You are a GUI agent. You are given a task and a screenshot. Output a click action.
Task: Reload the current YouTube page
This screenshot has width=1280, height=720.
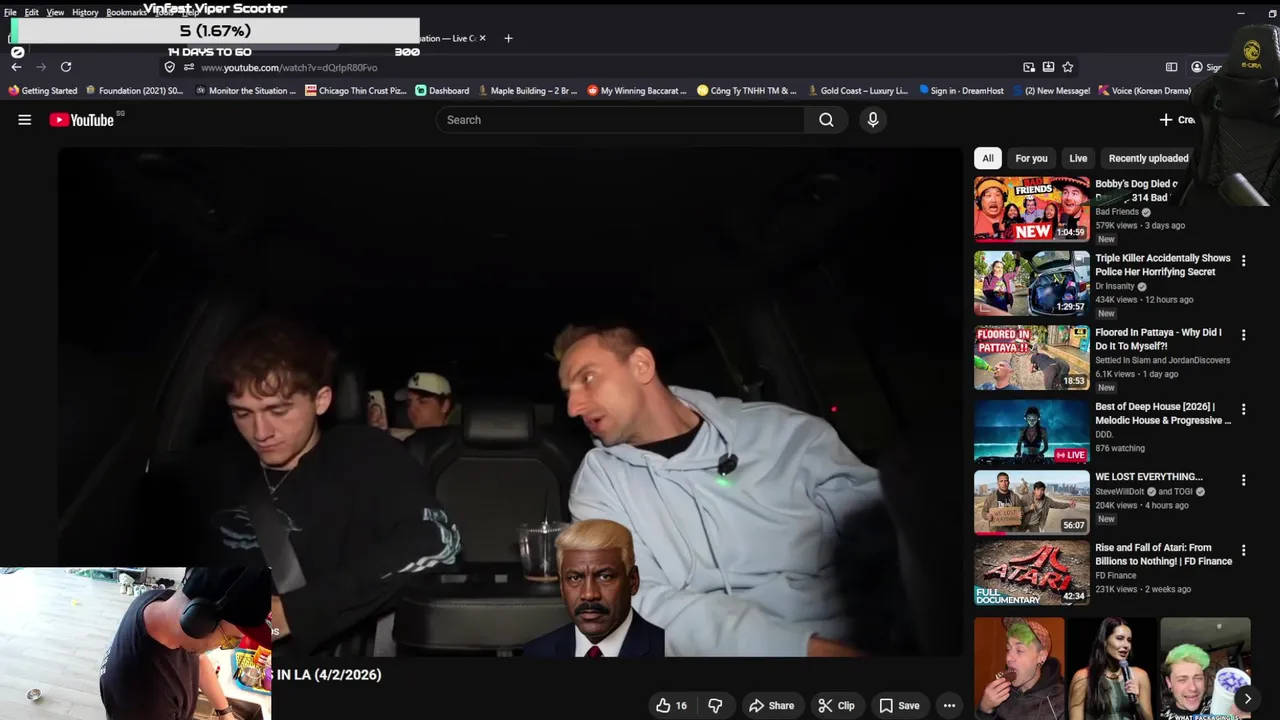coord(66,67)
